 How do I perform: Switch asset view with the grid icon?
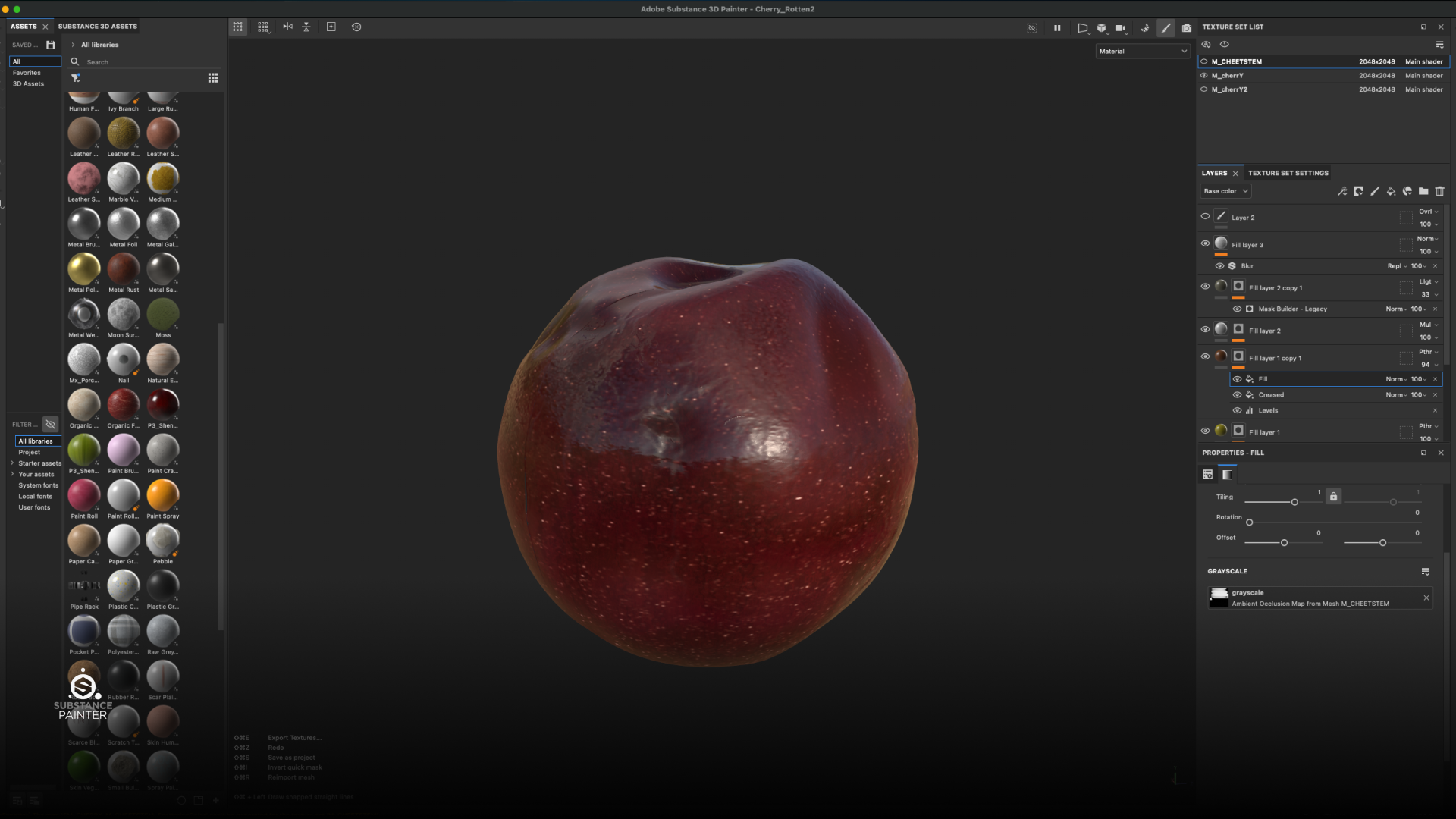tap(213, 78)
